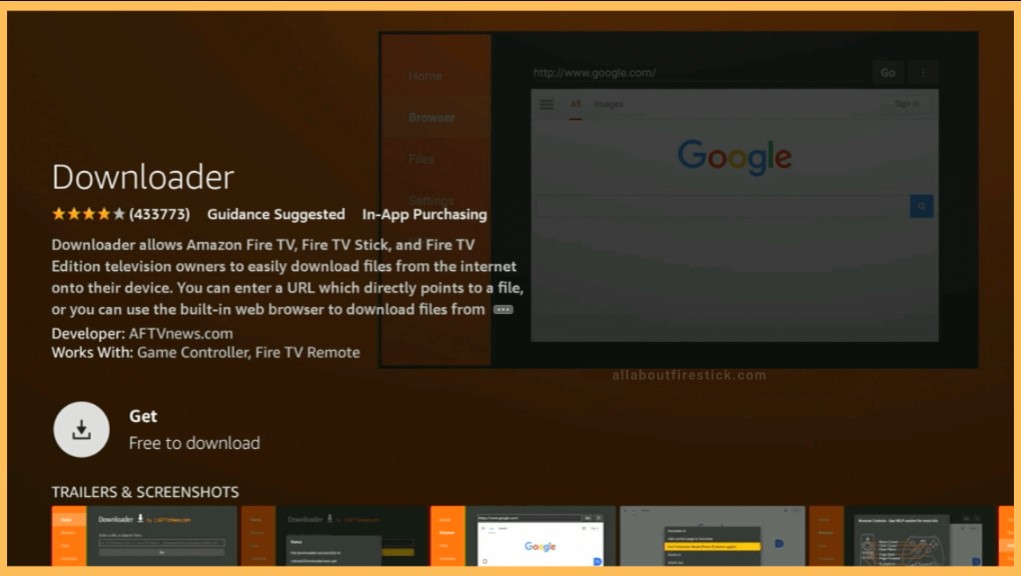The width and height of the screenshot is (1021, 576).
Task: Select Home in the preview sidebar
Action: [425, 76]
